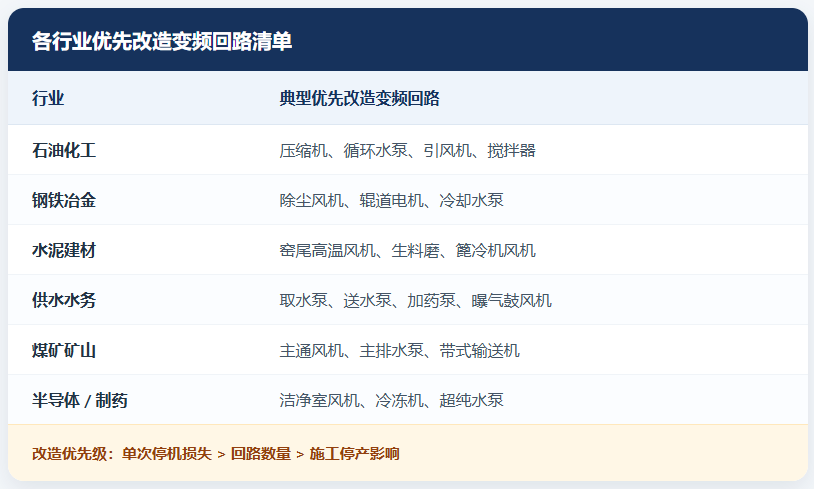
Task: Click the title 各行业优先改造变频回路清单
Action: (162, 42)
